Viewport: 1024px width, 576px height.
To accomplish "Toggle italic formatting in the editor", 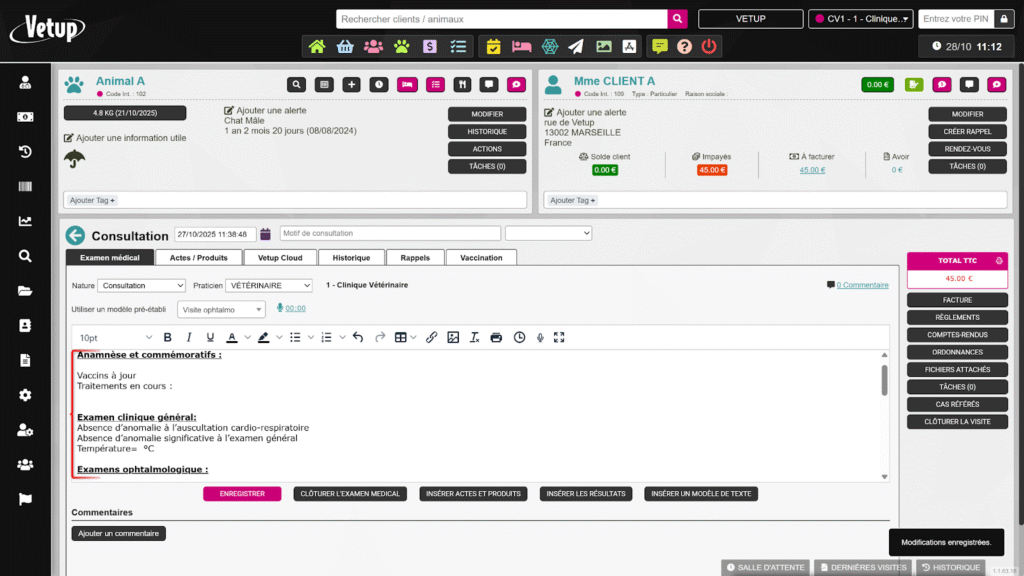I will (188, 338).
